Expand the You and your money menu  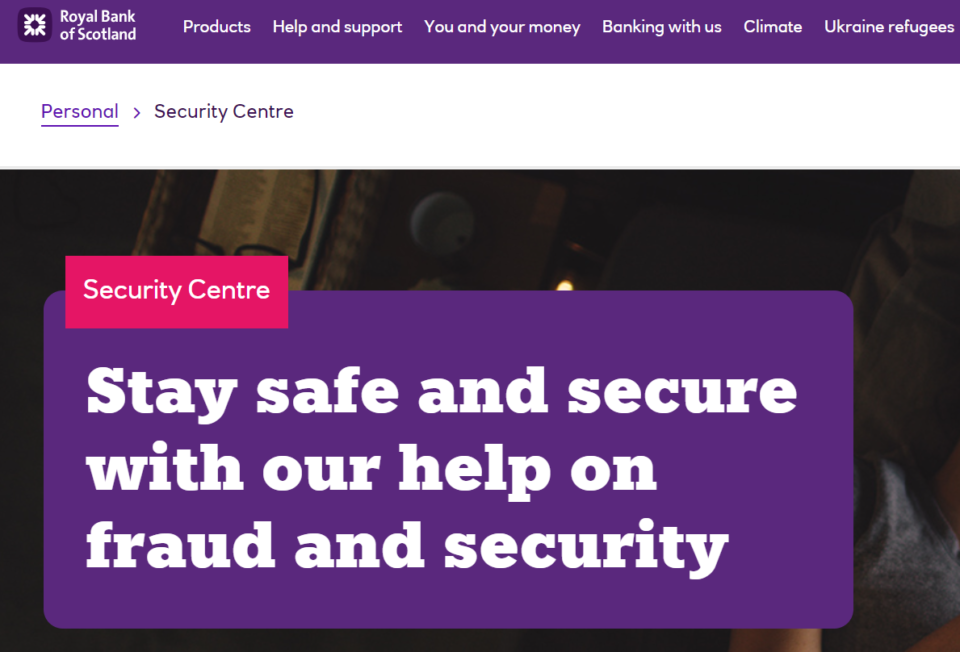[502, 27]
